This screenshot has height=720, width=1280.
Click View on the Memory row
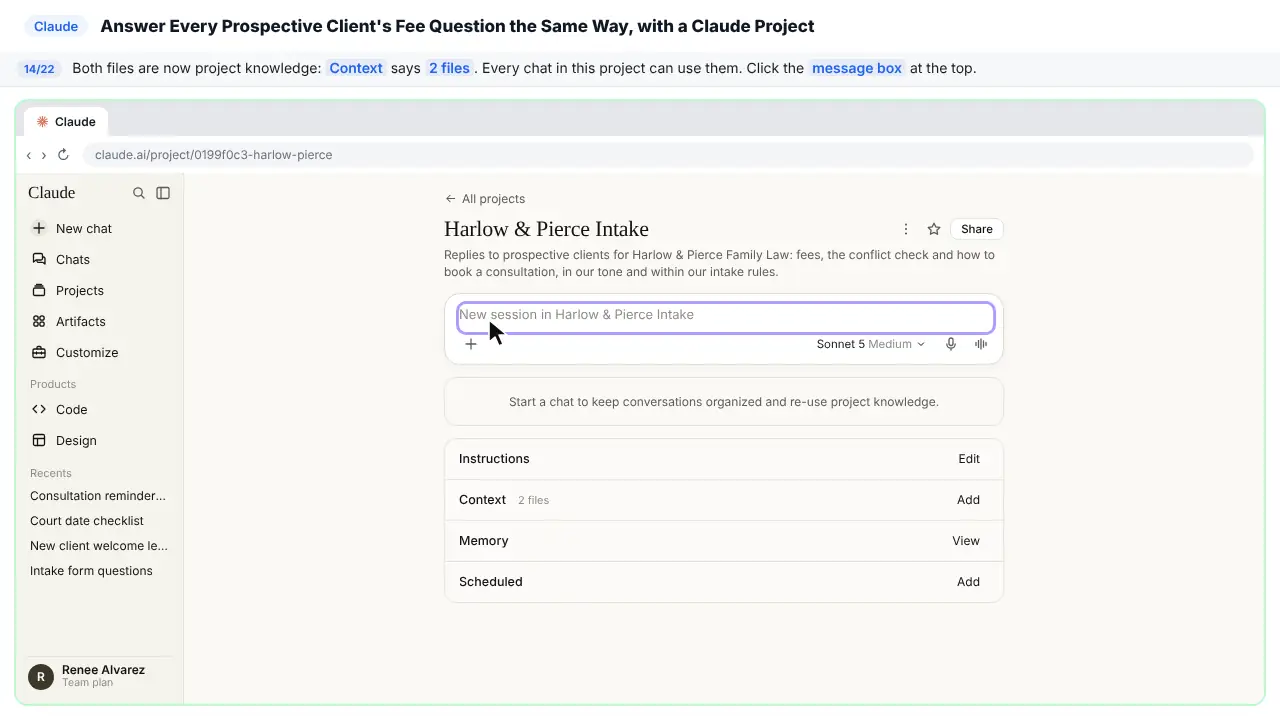(x=966, y=541)
